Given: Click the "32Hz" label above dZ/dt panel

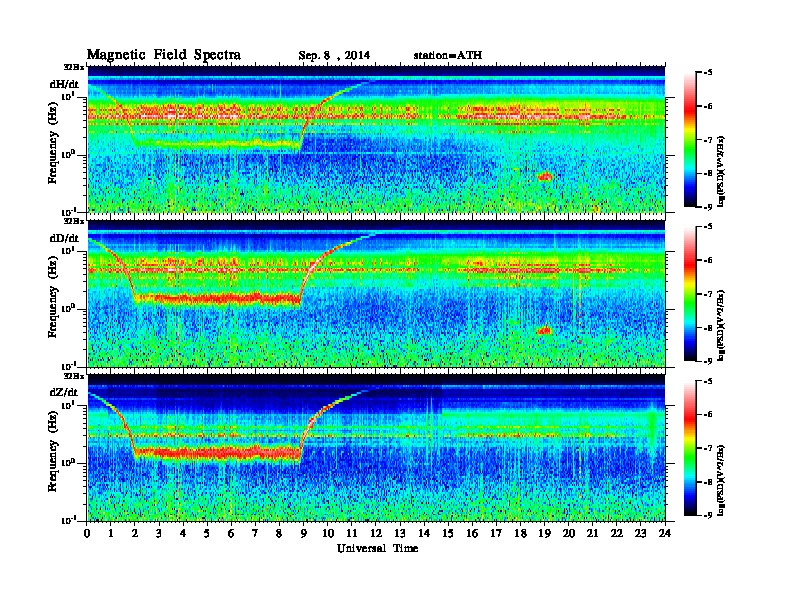Looking at the screenshot, I should pyautogui.click(x=74, y=376).
